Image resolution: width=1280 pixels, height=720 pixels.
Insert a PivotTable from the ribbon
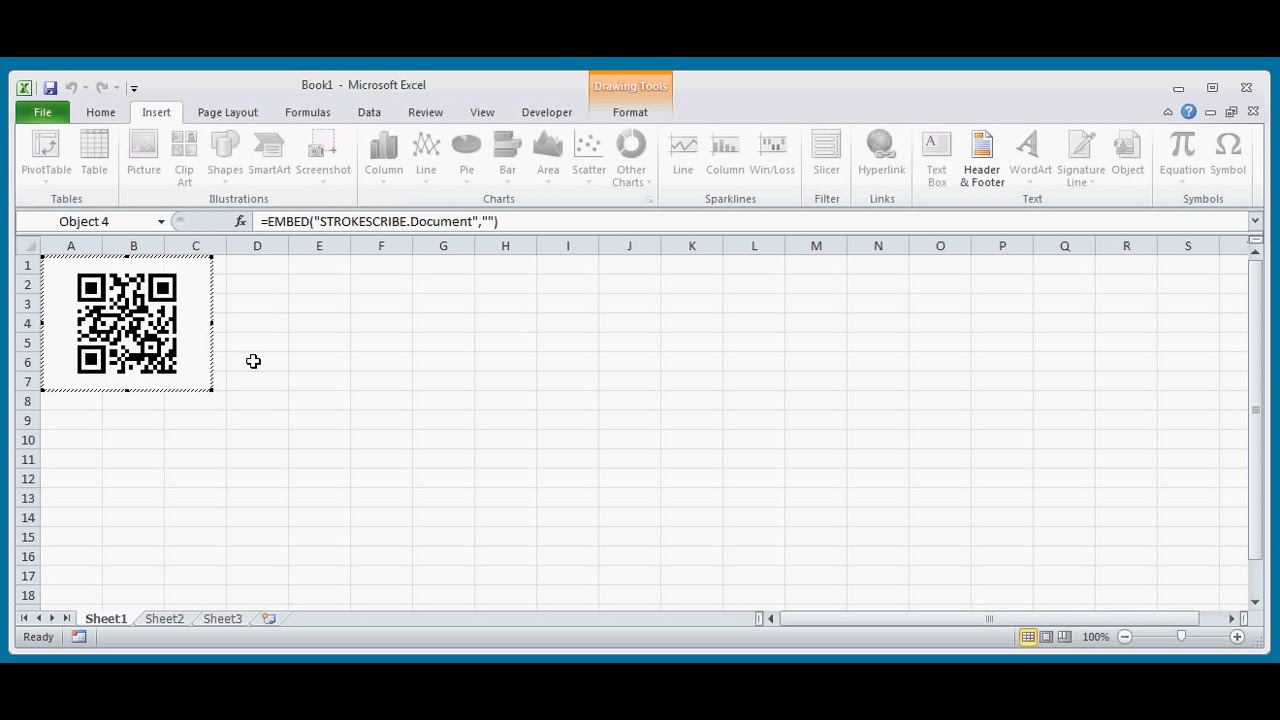point(46,156)
